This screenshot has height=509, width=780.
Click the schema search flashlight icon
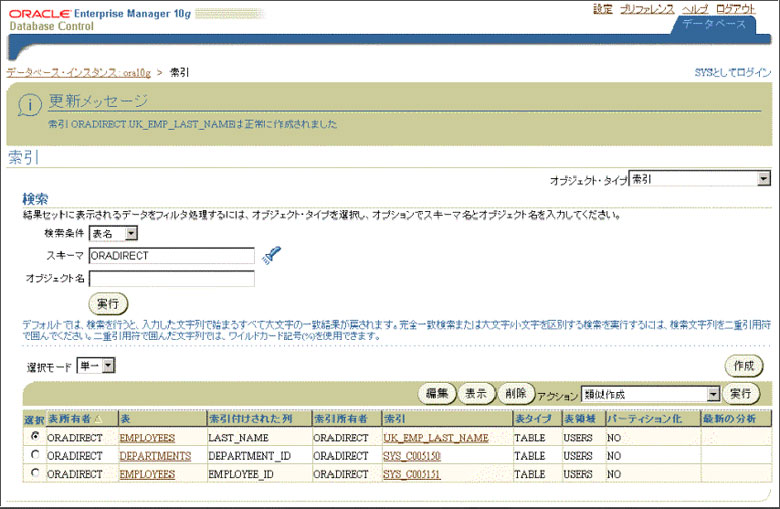point(268,256)
